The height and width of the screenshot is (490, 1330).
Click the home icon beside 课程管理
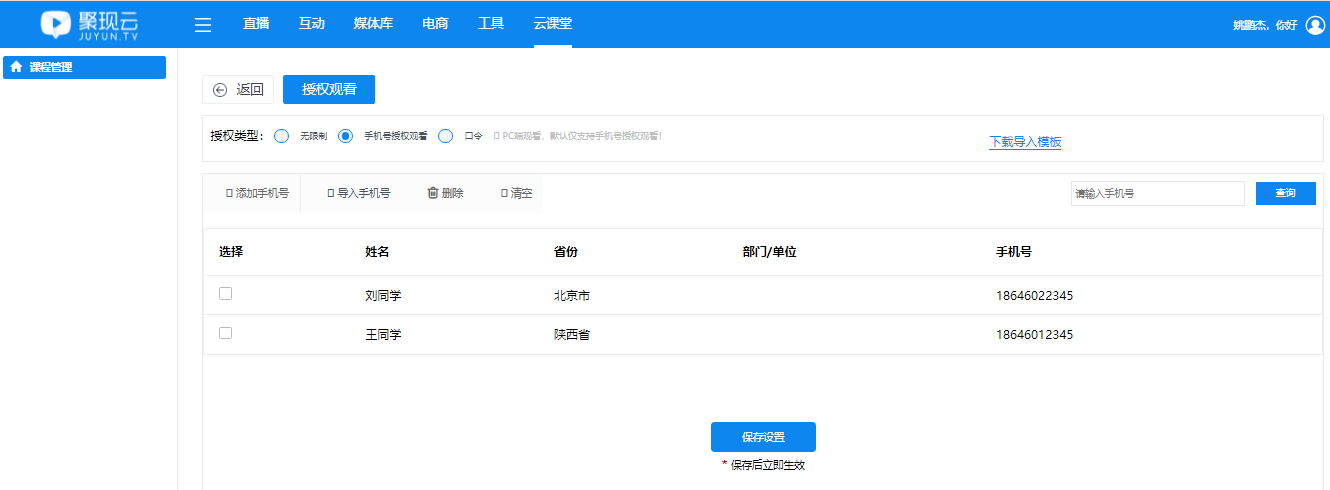[x=16, y=67]
